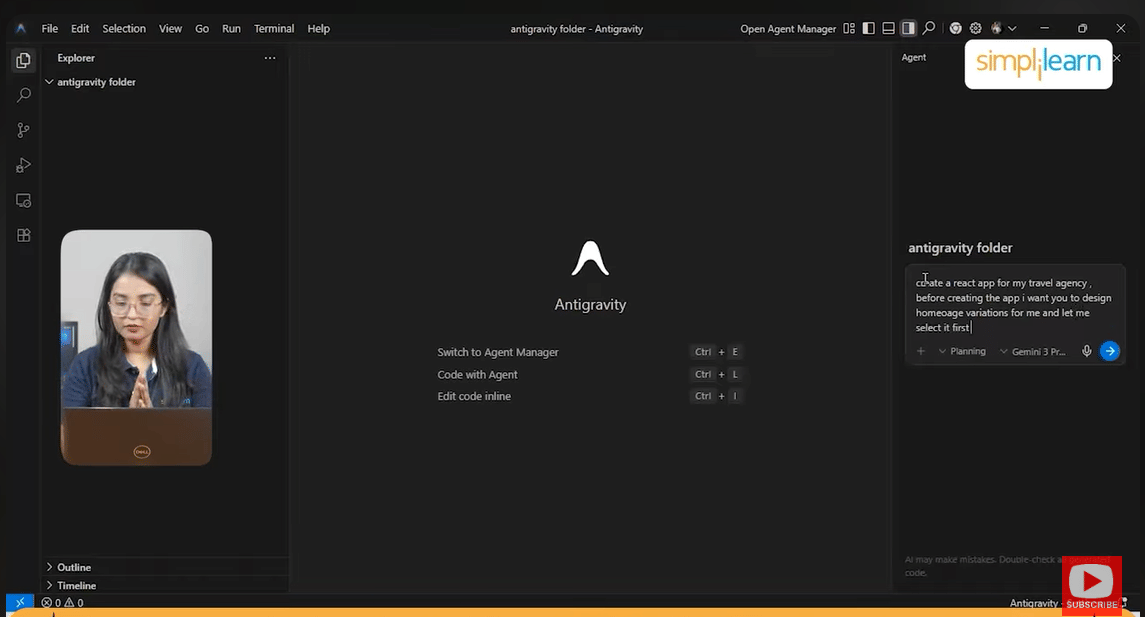Viewport: 1145px width, 617px height.
Task: Collapse the antigravity folder tree
Action: click(x=48, y=82)
